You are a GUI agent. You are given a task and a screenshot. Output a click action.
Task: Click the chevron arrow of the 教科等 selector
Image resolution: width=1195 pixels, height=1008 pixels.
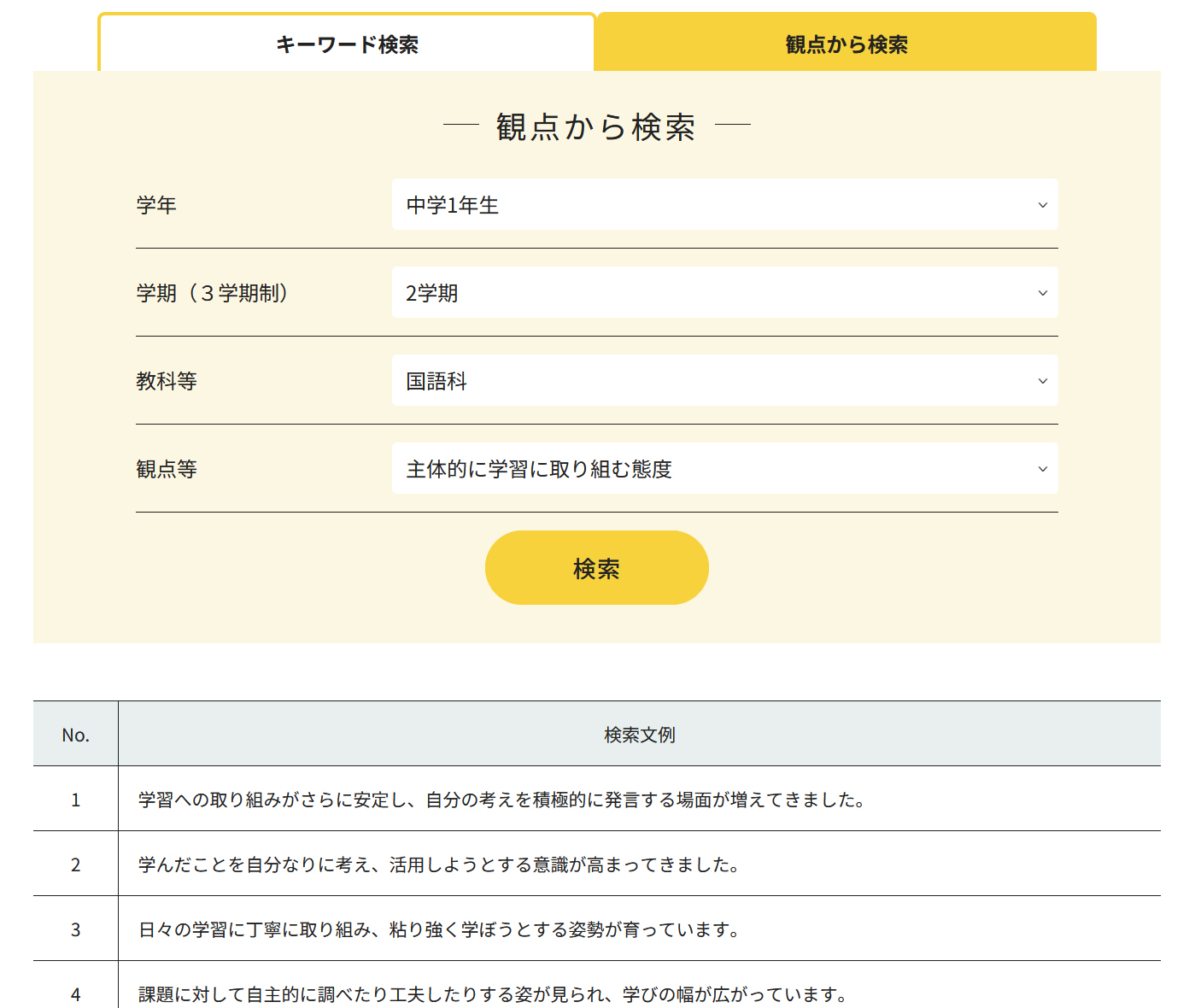tap(1042, 381)
